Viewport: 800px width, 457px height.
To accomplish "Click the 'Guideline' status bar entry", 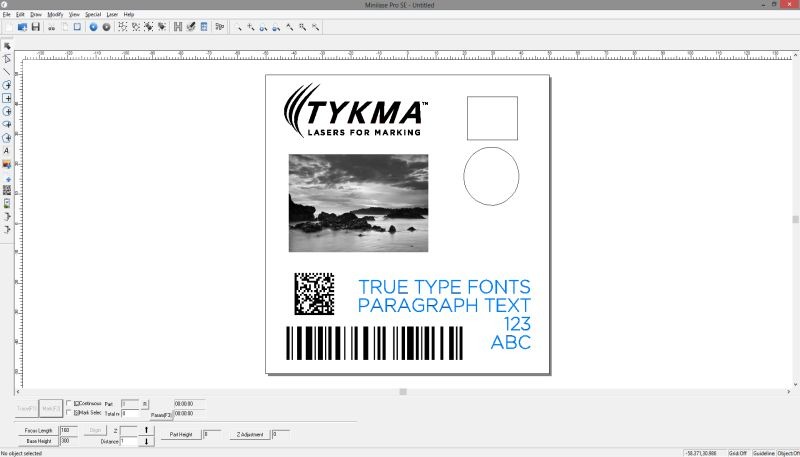I will coord(763,453).
